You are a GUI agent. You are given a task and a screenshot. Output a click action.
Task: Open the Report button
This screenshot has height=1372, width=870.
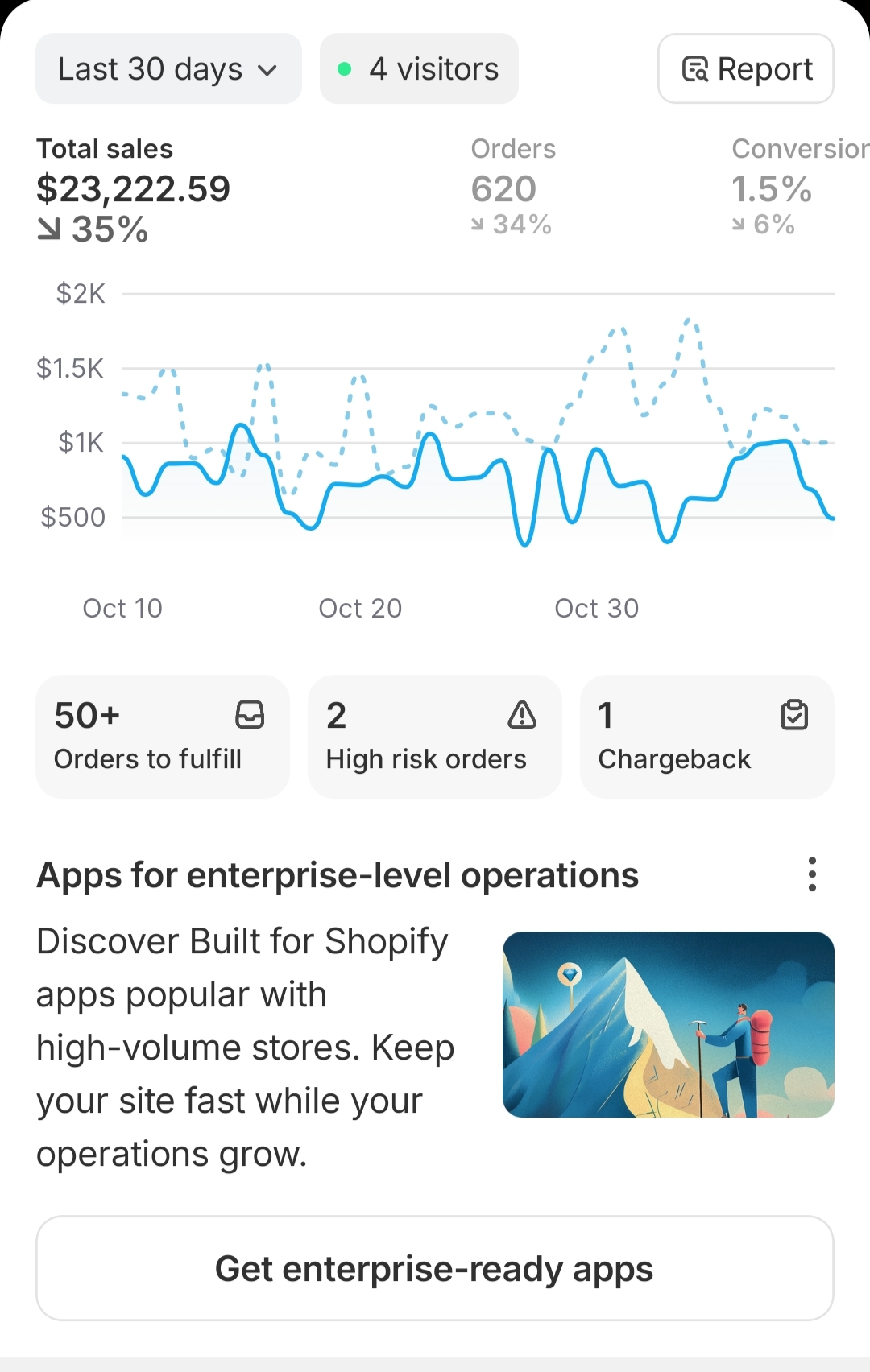click(745, 69)
